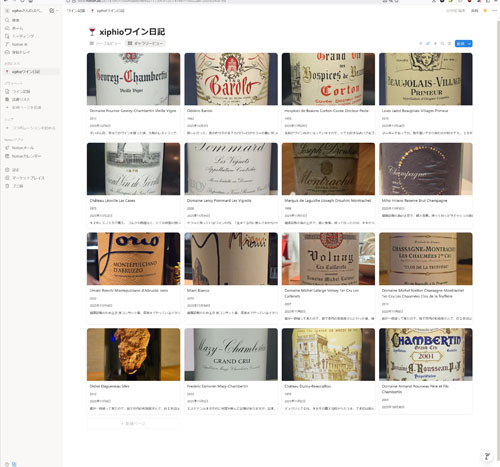
Task: Click the blue New button
Action: (461, 44)
